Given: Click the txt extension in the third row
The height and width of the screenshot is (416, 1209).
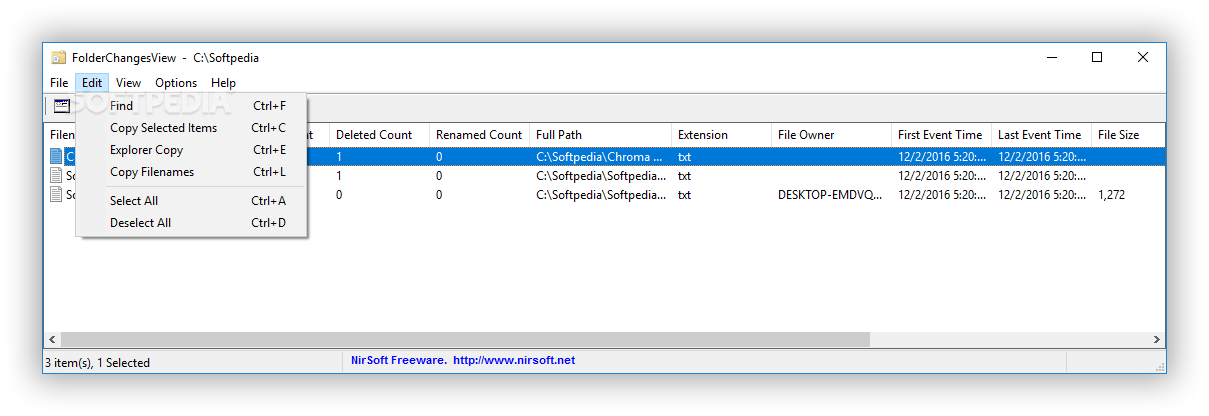Looking at the screenshot, I should [x=685, y=195].
